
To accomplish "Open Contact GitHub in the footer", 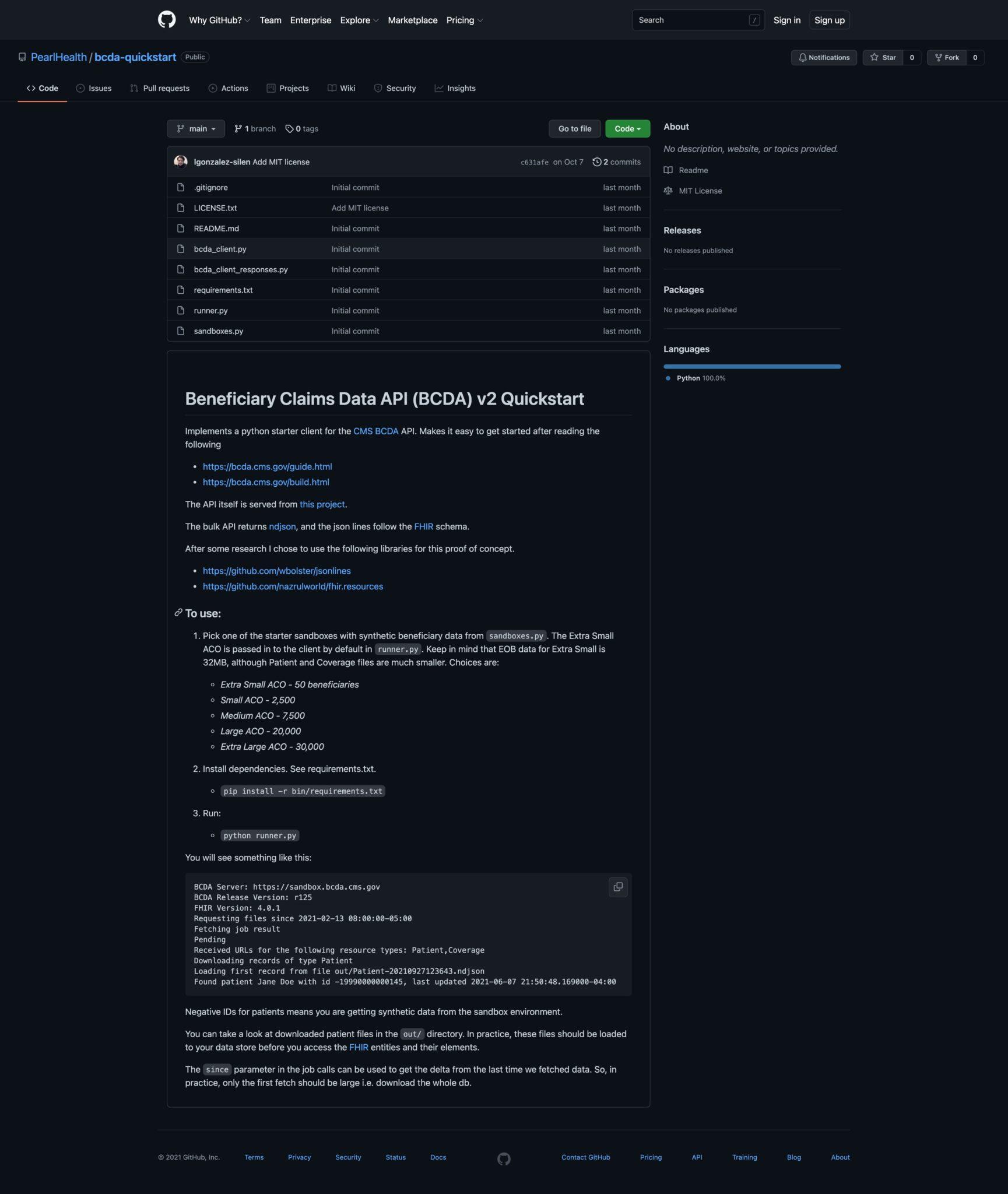I will [586, 1157].
